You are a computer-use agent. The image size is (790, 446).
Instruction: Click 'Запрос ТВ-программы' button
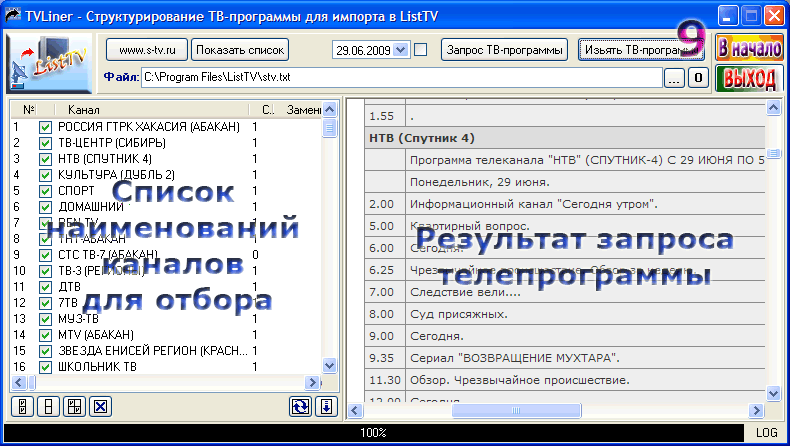pos(504,50)
